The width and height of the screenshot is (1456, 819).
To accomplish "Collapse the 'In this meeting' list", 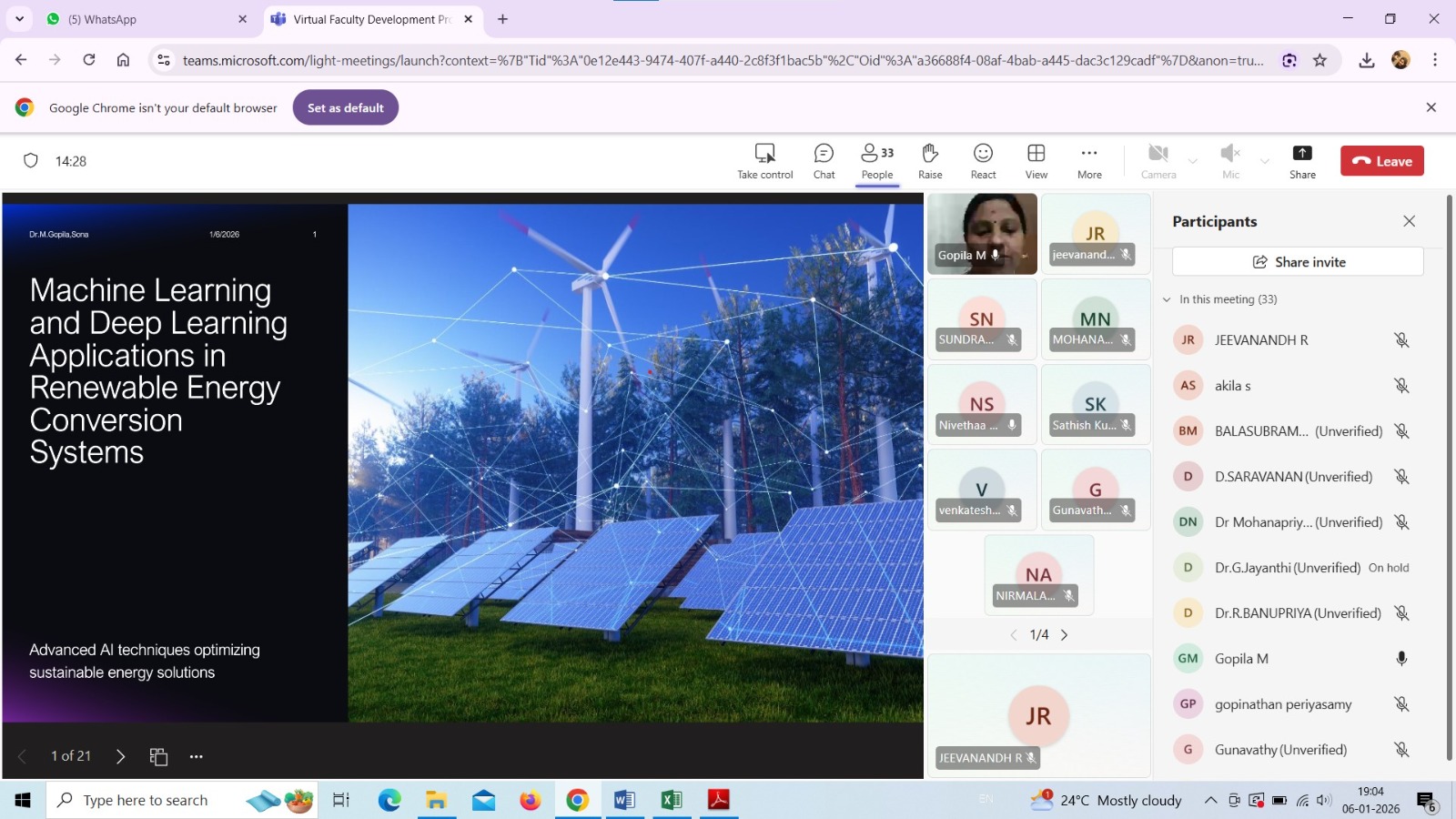I will pyautogui.click(x=1167, y=299).
